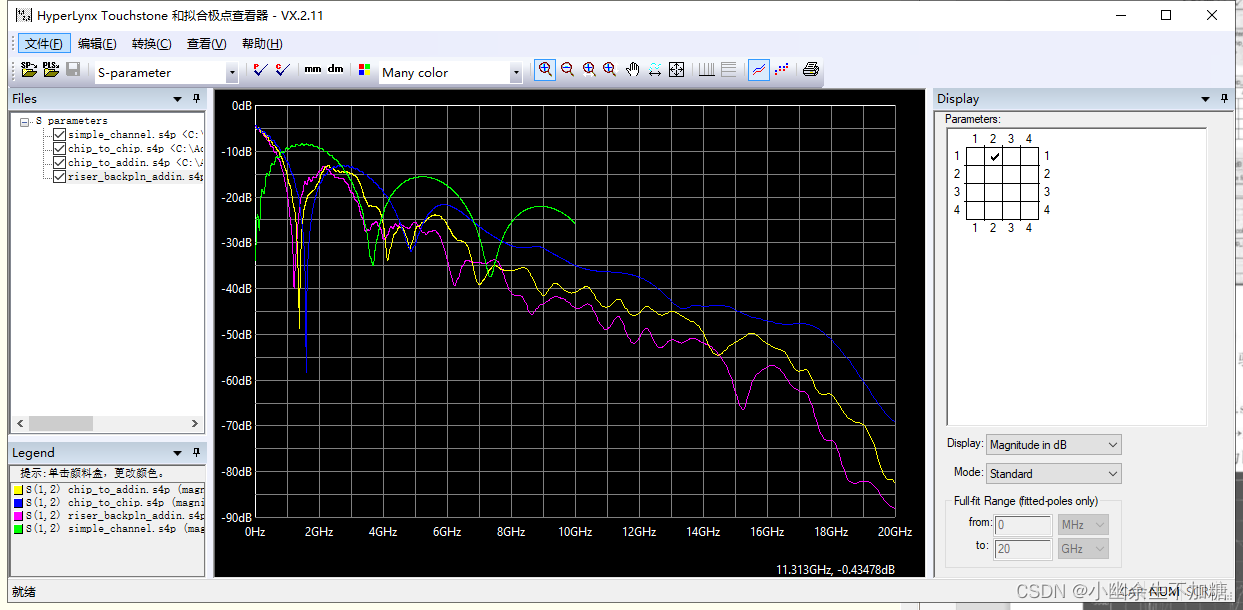
Task: Open the Many color dropdown
Action: [x=516, y=72]
